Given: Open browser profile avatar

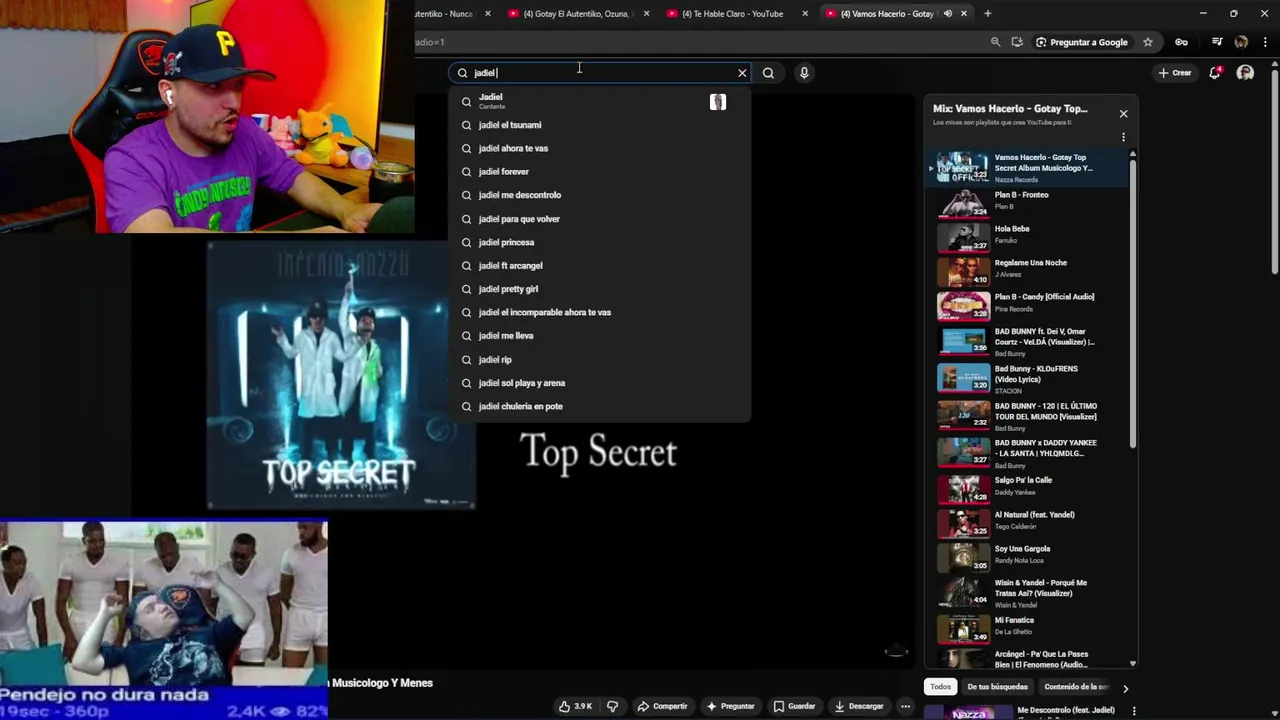Looking at the screenshot, I should pos(1241,42).
